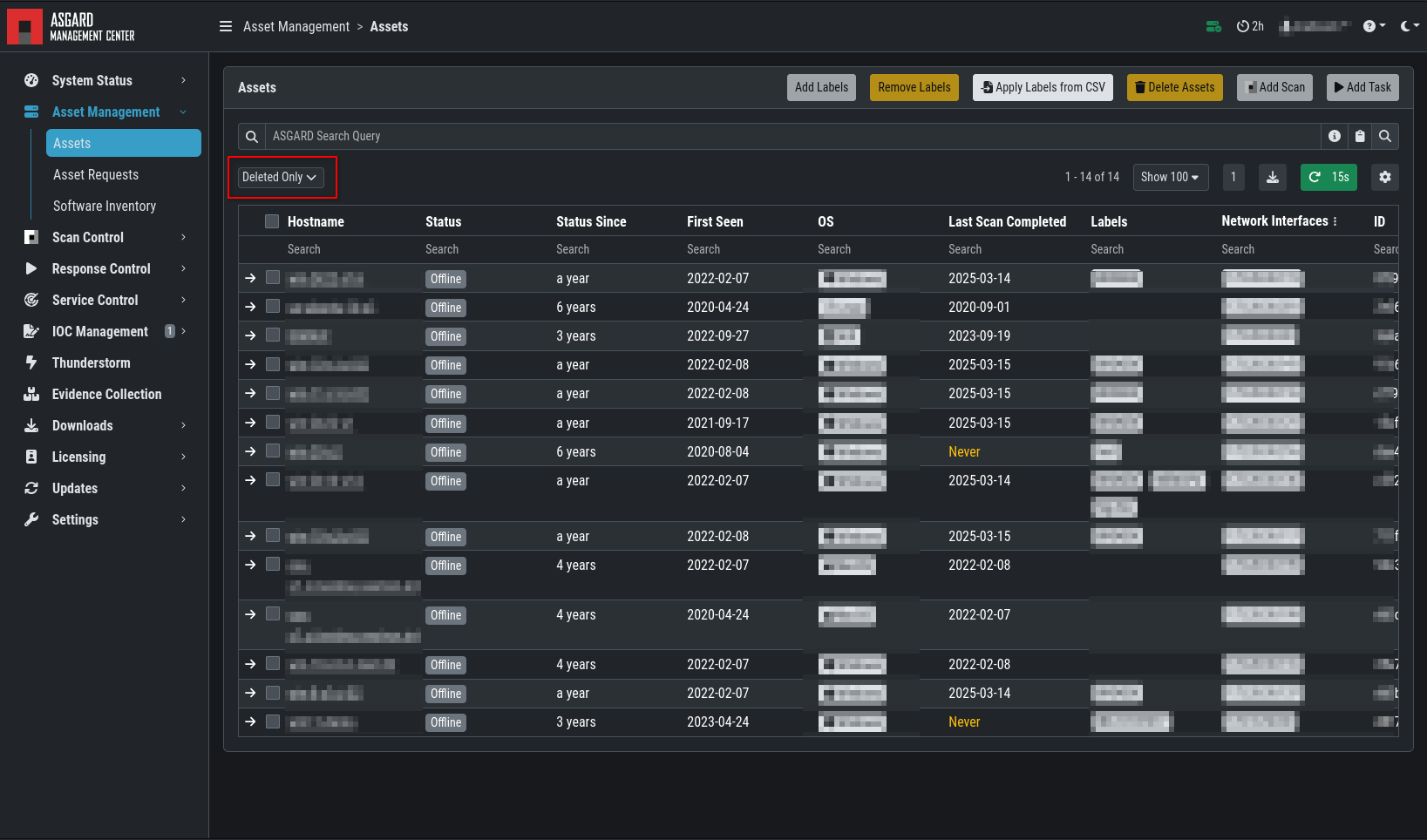Tick the select-all checkbox in the table header
Viewport: 1427px width, 840px height.
pos(272,221)
